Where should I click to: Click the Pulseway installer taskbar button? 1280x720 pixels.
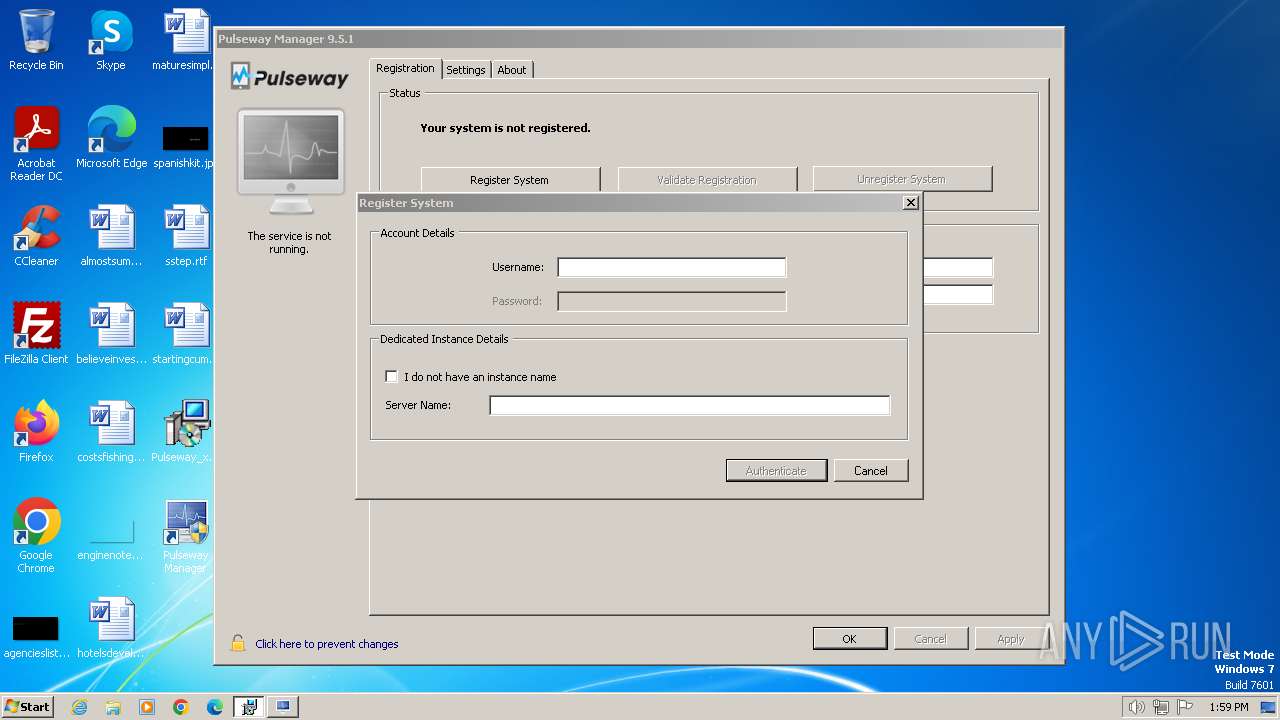(x=249, y=707)
